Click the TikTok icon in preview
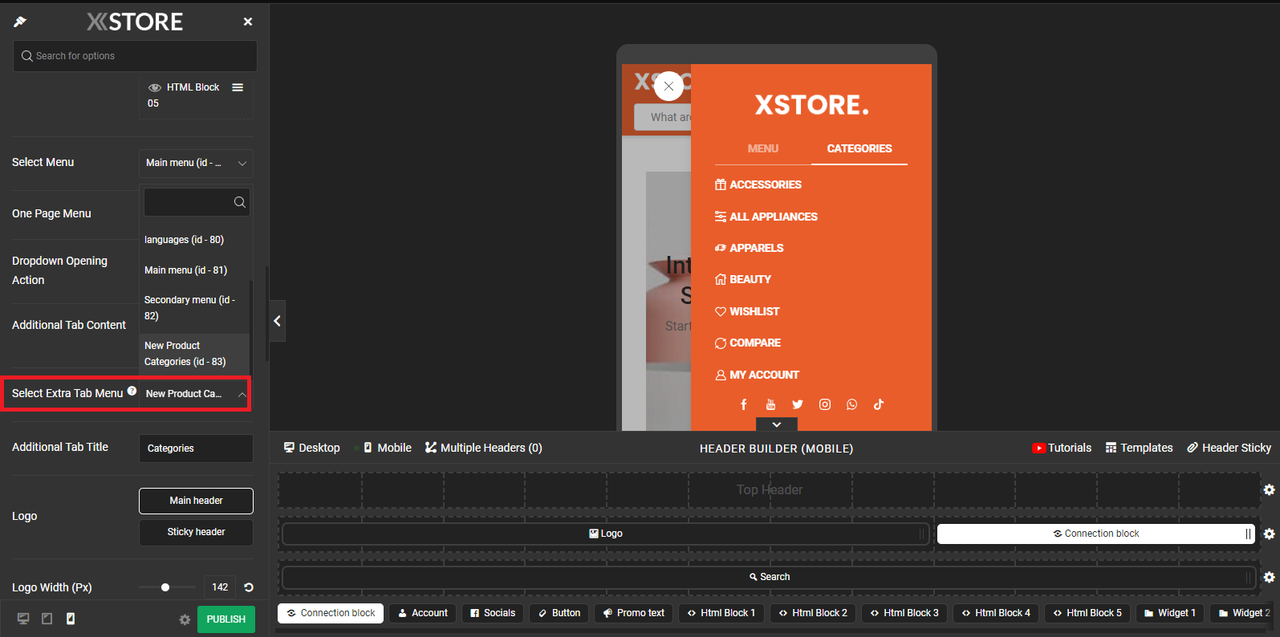 point(878,405)
